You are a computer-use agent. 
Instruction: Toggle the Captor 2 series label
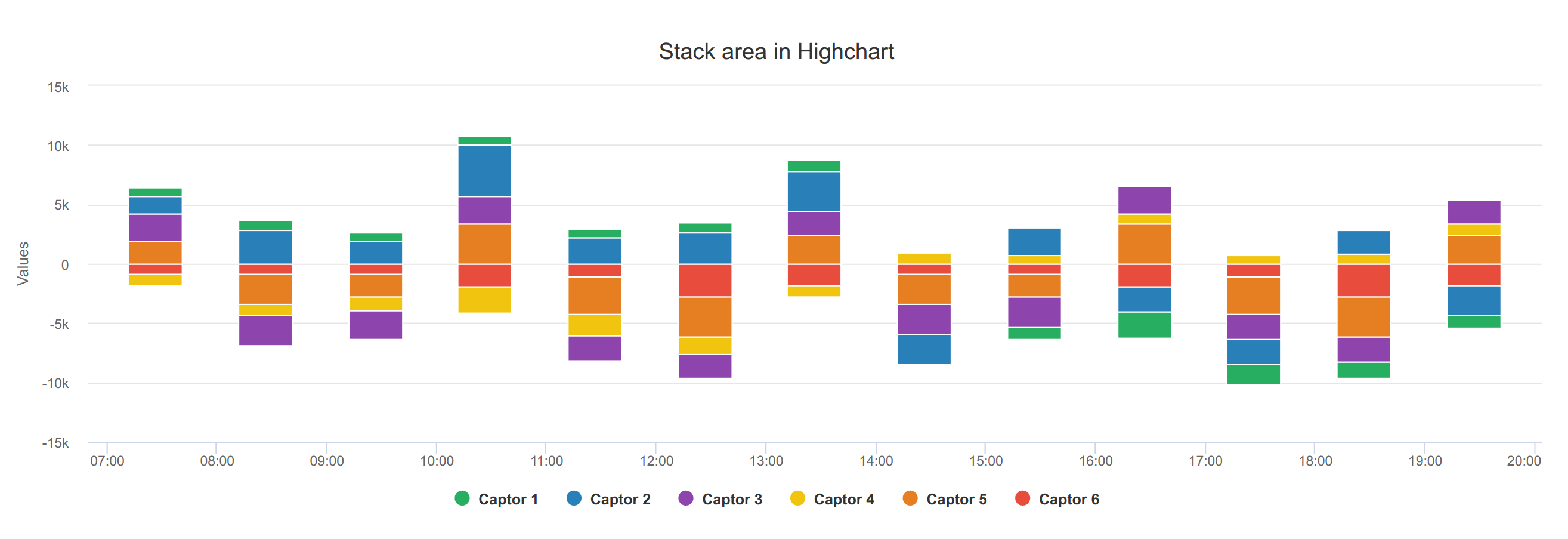tap(620, 500)
